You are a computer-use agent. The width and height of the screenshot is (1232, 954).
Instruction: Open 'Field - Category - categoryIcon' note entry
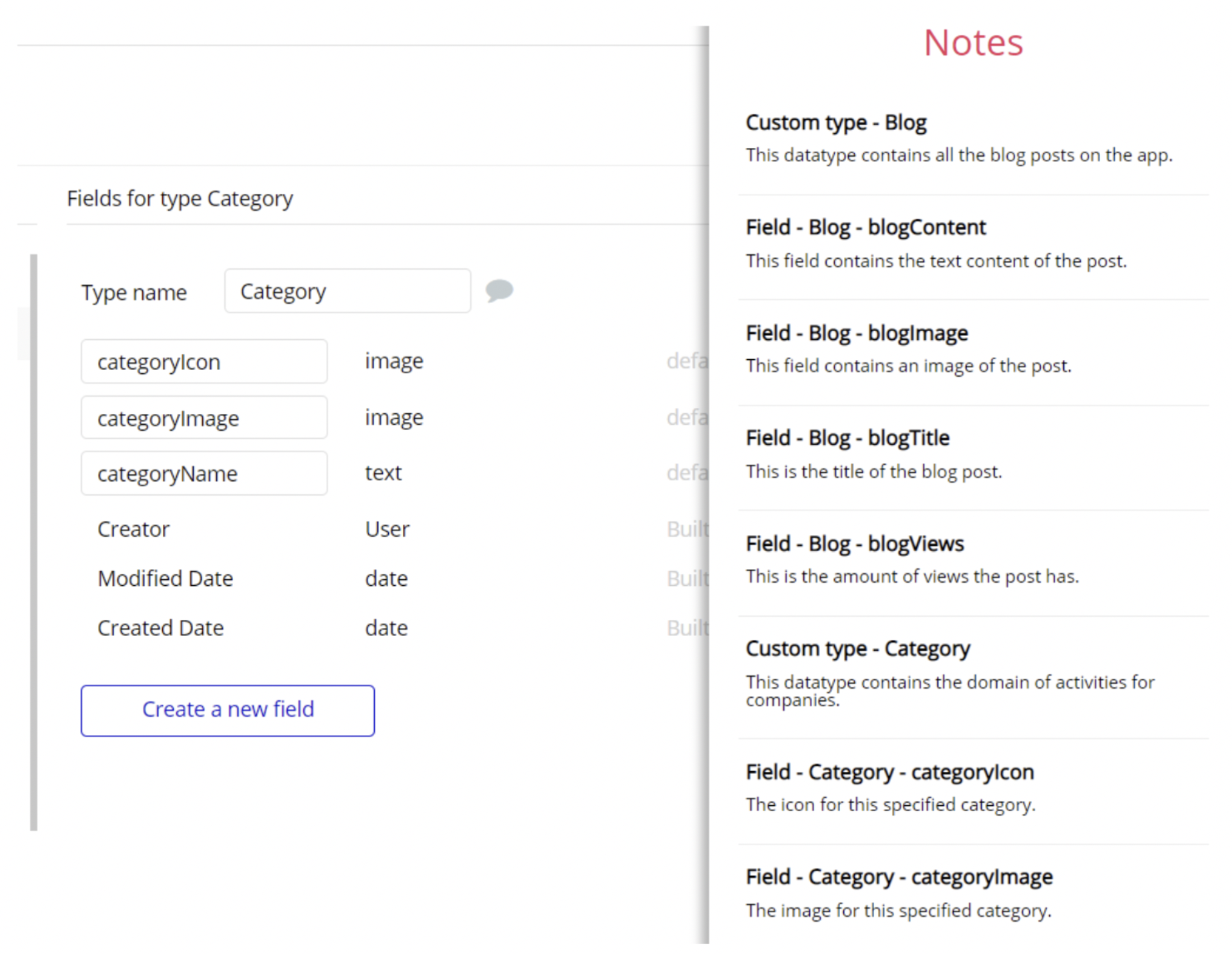[890, 772]
